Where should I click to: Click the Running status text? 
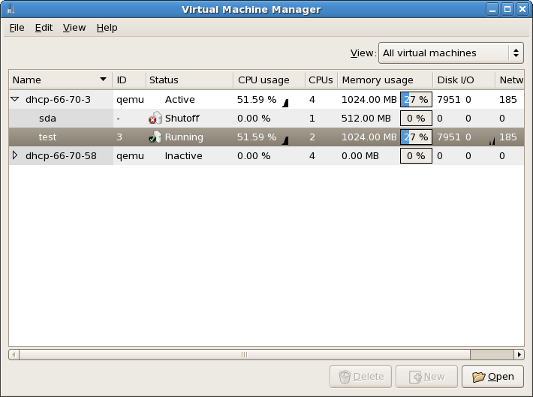pos(184,137)
